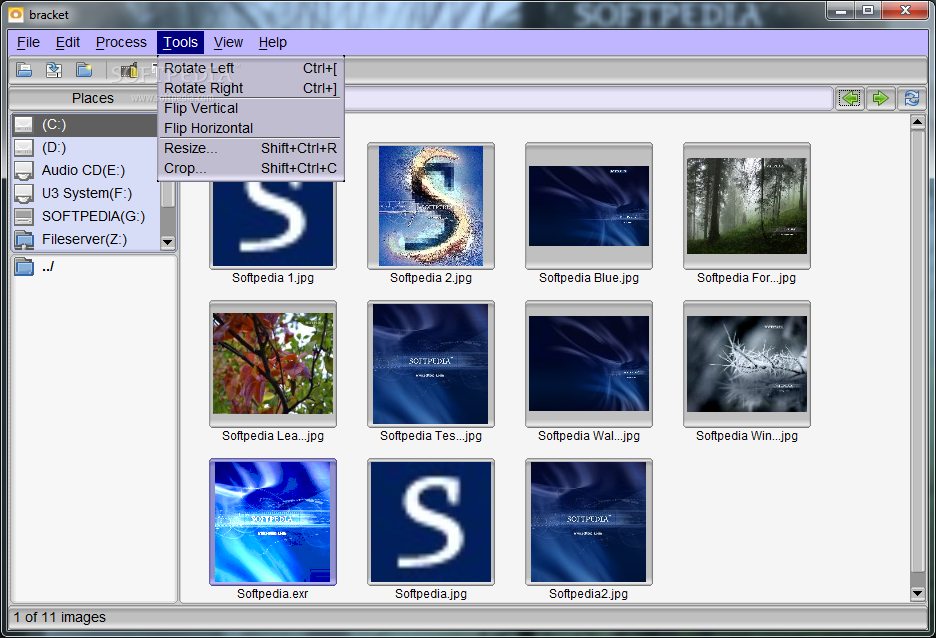Select Softpedia.exr thumbnail
Screen dimensions: 936x638
point(273,522)
